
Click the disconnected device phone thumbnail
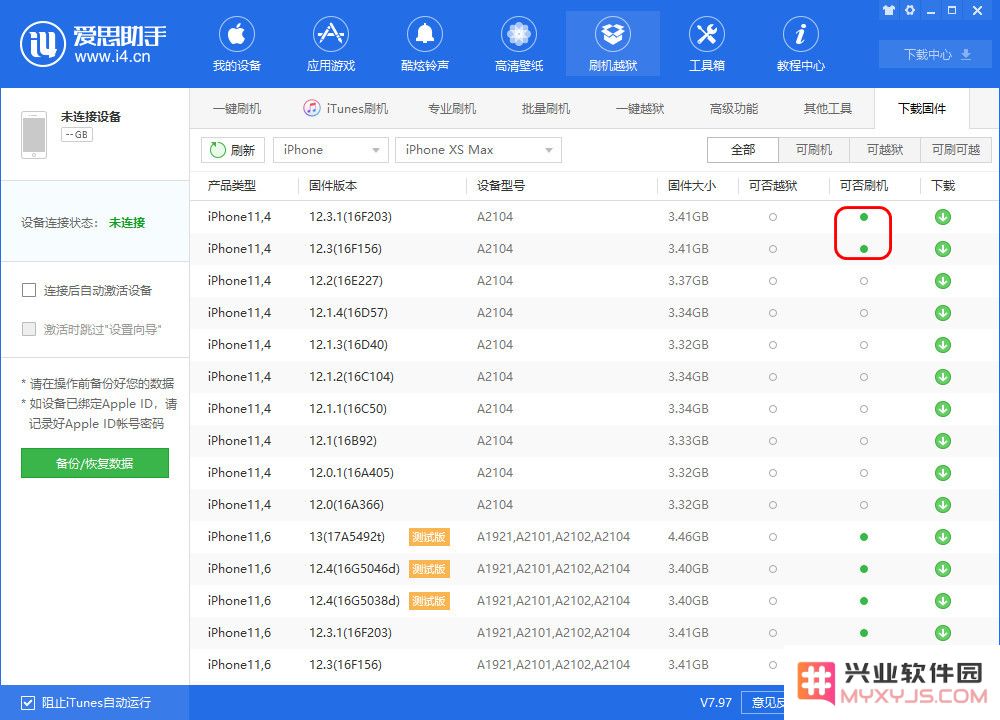[34, 135]
